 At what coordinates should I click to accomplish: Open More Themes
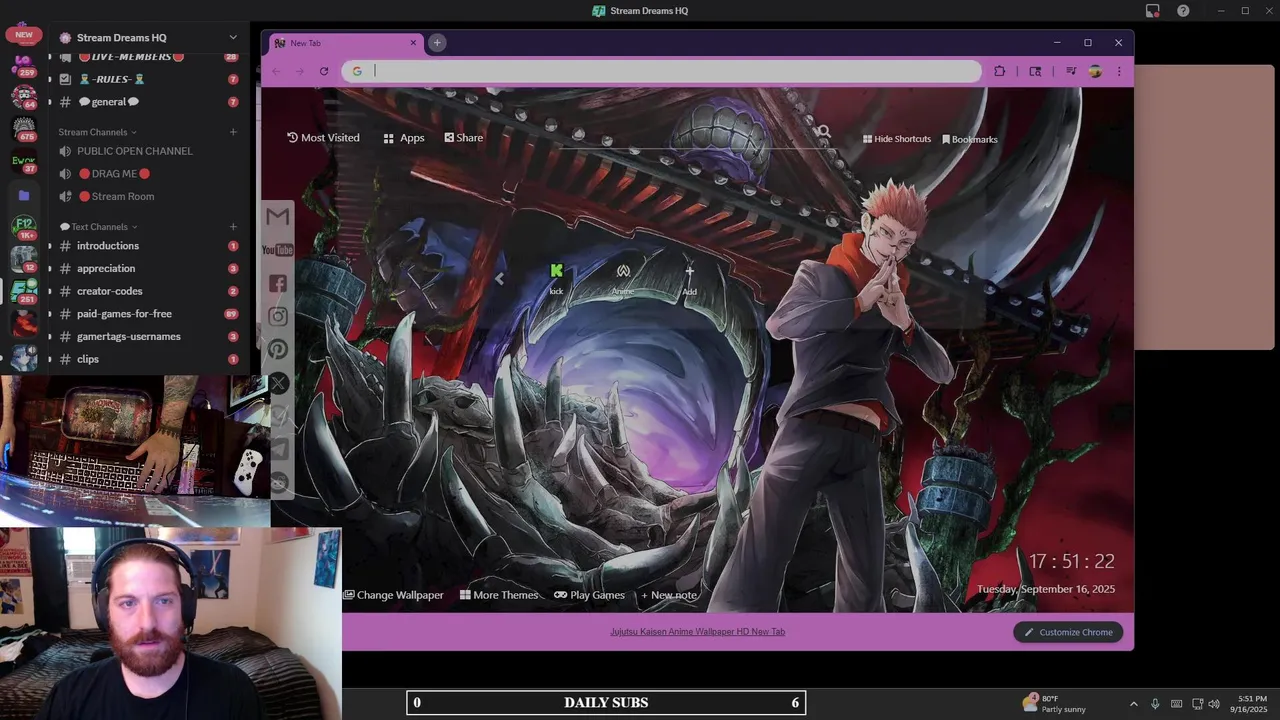[499, 595]
